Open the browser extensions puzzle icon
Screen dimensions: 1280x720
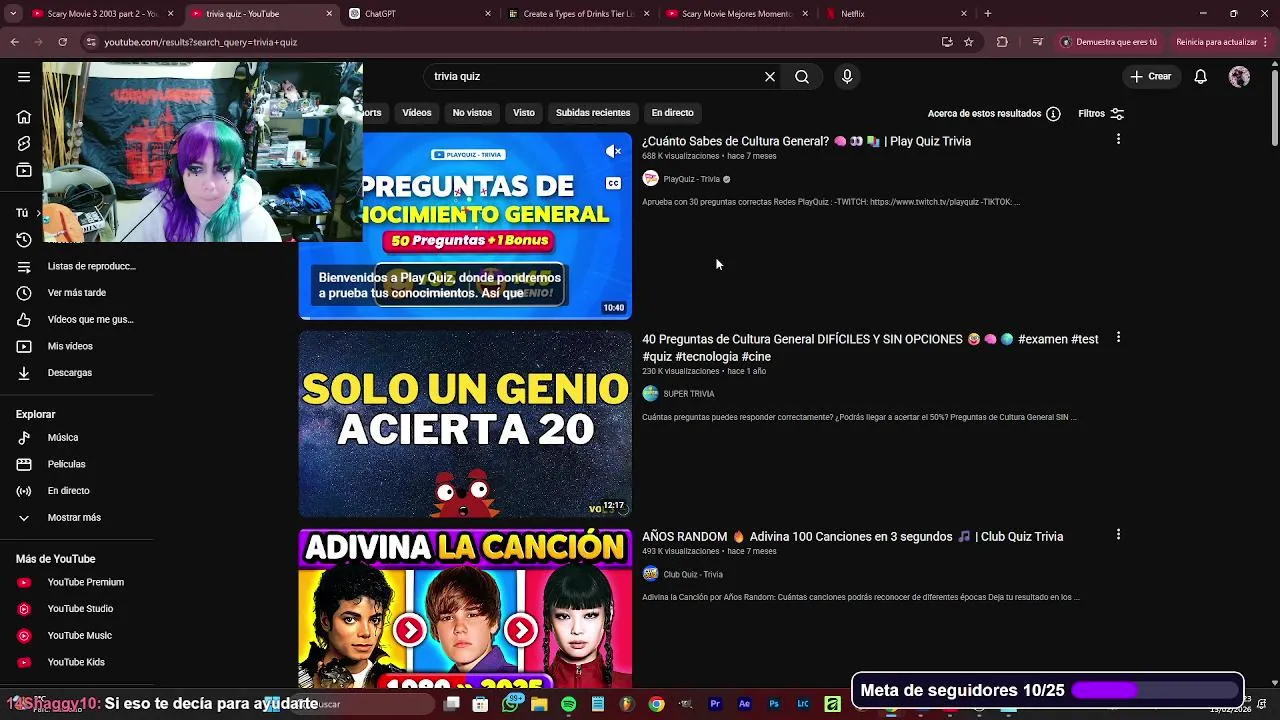1002,42
